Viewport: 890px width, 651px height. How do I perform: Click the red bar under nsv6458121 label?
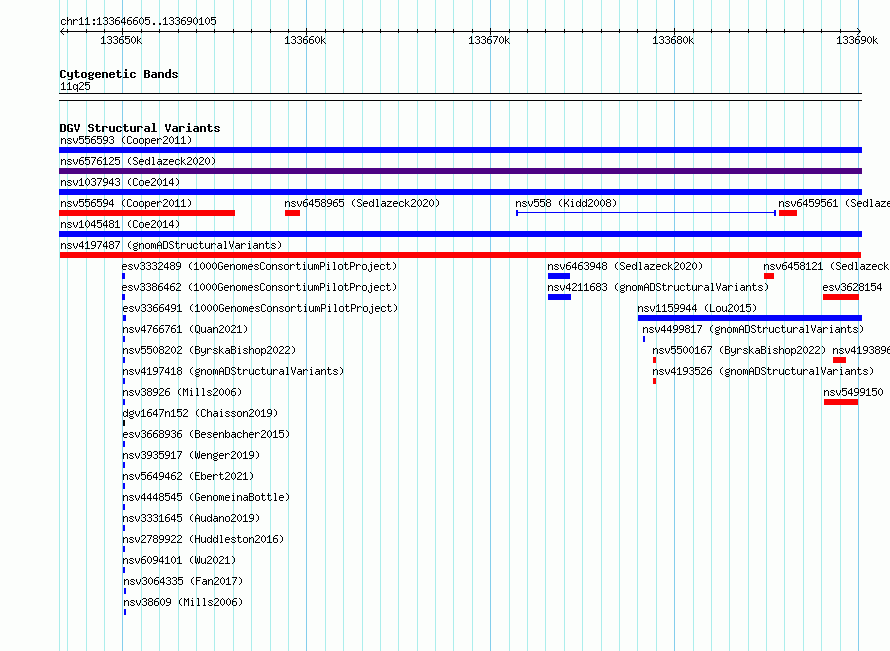click(769, 276)
